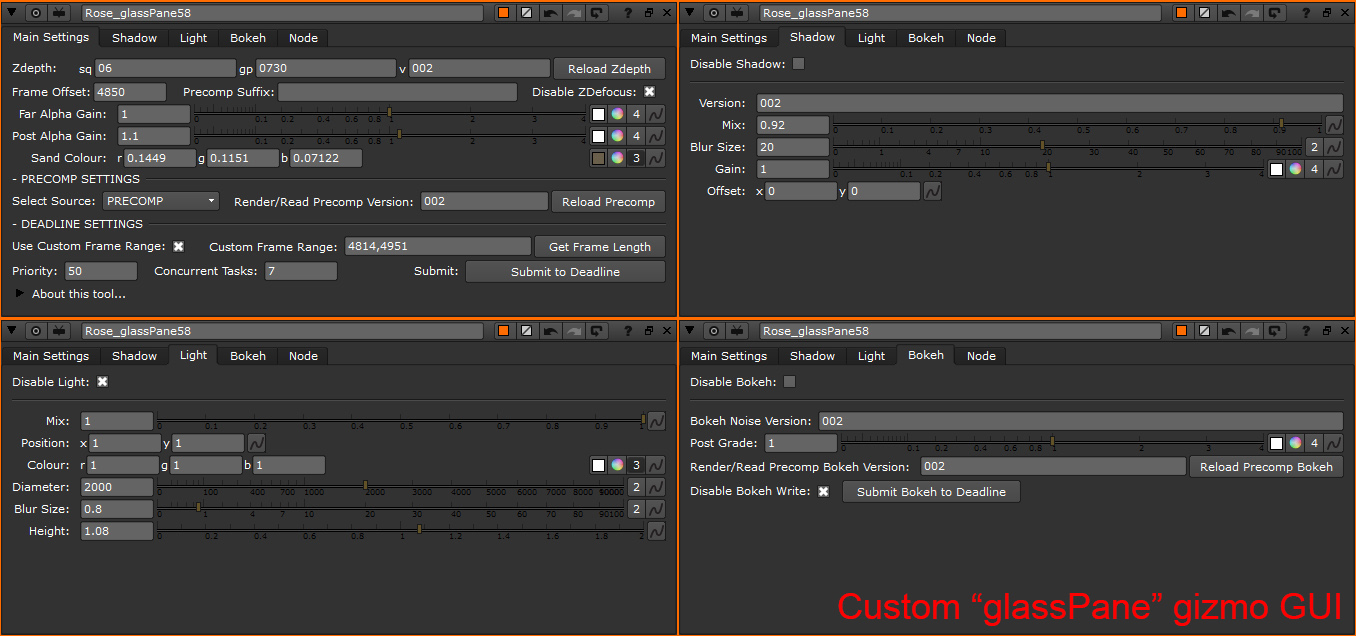1356x636 pixels.
Task: Float the Main Settings panel using its float icon
Action: (x=648, y=13)
